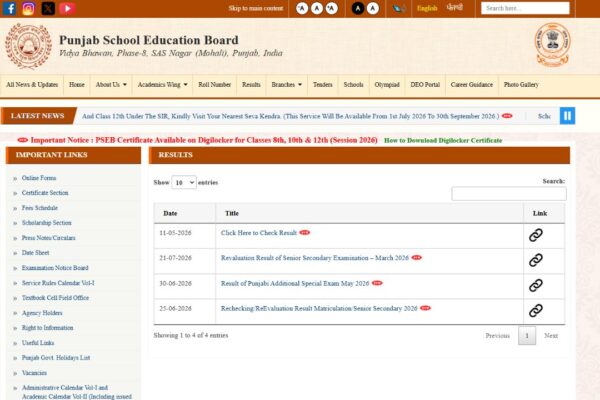Click Next pagination button
600x400 pixels.
click(x=551, y=336)
